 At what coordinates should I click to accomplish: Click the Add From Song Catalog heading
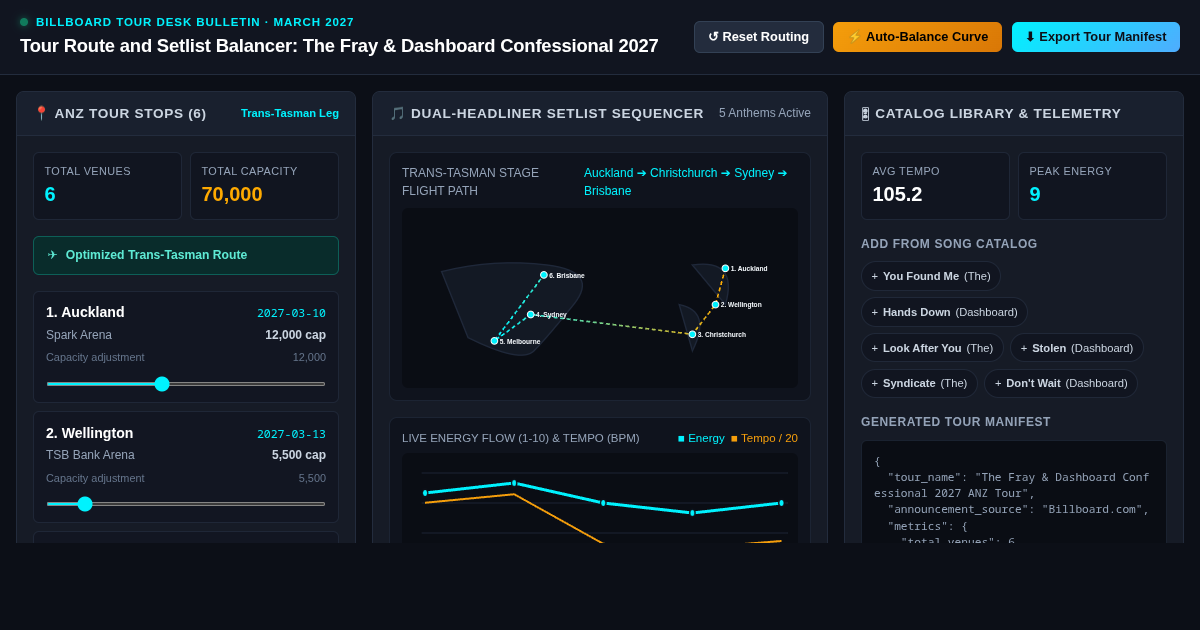(949, 244)
